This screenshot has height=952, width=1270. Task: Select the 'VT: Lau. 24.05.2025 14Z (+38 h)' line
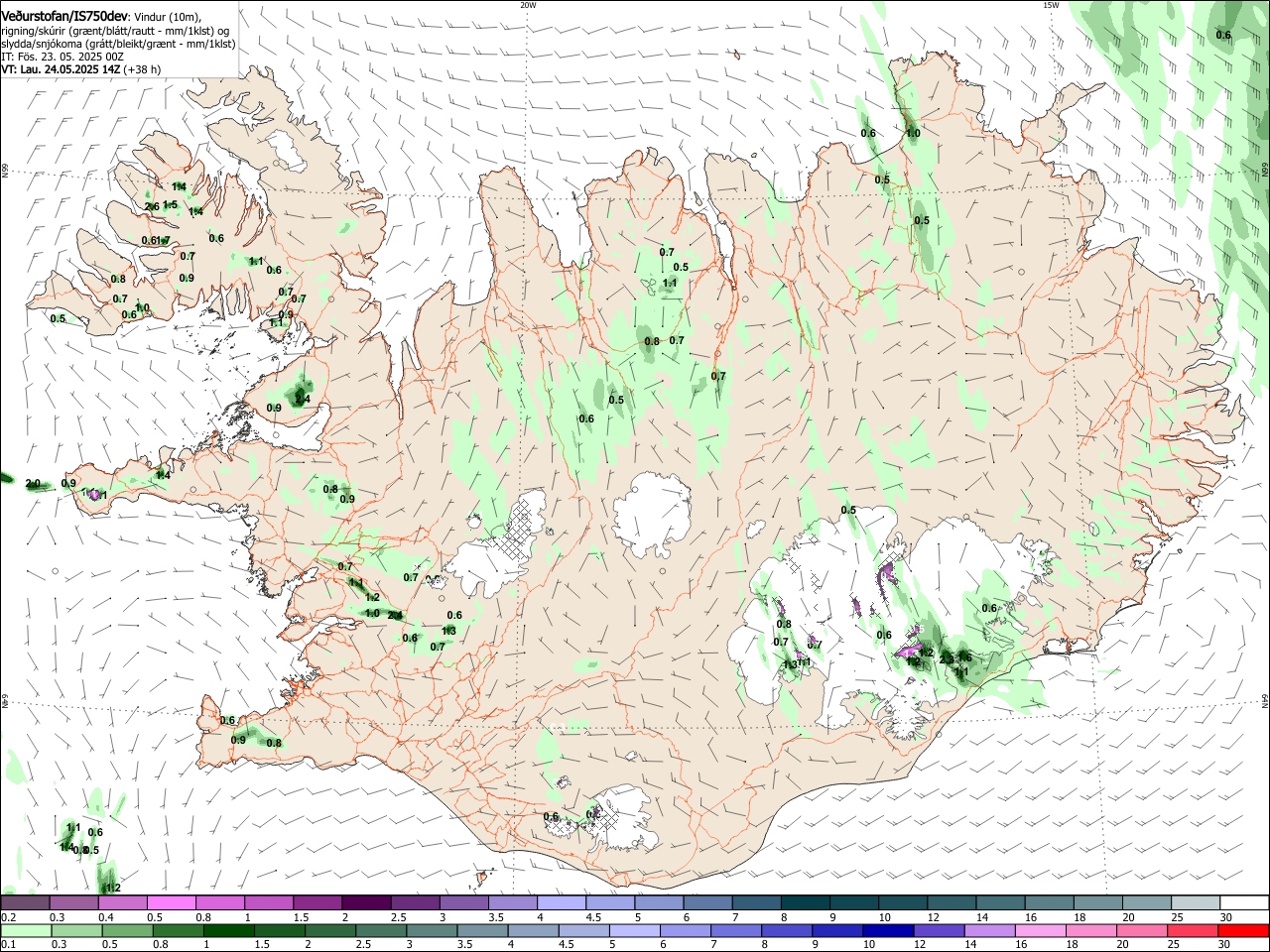coord(80,69)
